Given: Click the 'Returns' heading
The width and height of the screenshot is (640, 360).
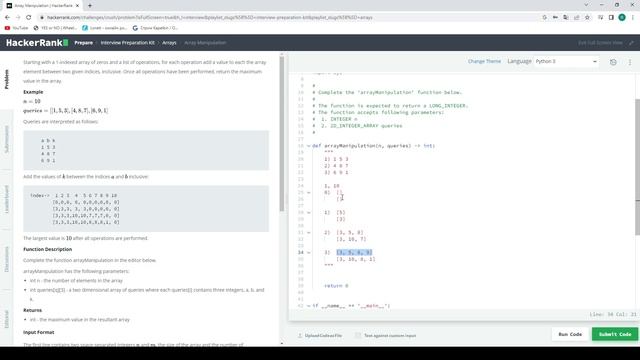Looking at the screenshot, I should (x=32, y=310).
